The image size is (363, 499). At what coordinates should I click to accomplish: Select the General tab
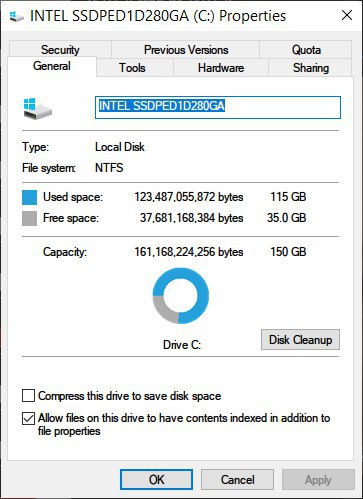(x=52, y=66)
